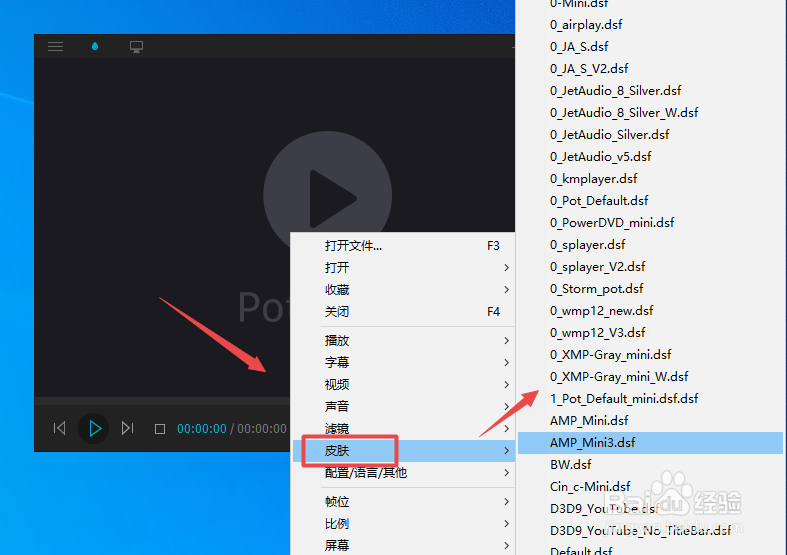The width and height of the screenshot is (787, 555).
Task: Expand arrow beside 播放
Action: point(506,340)
